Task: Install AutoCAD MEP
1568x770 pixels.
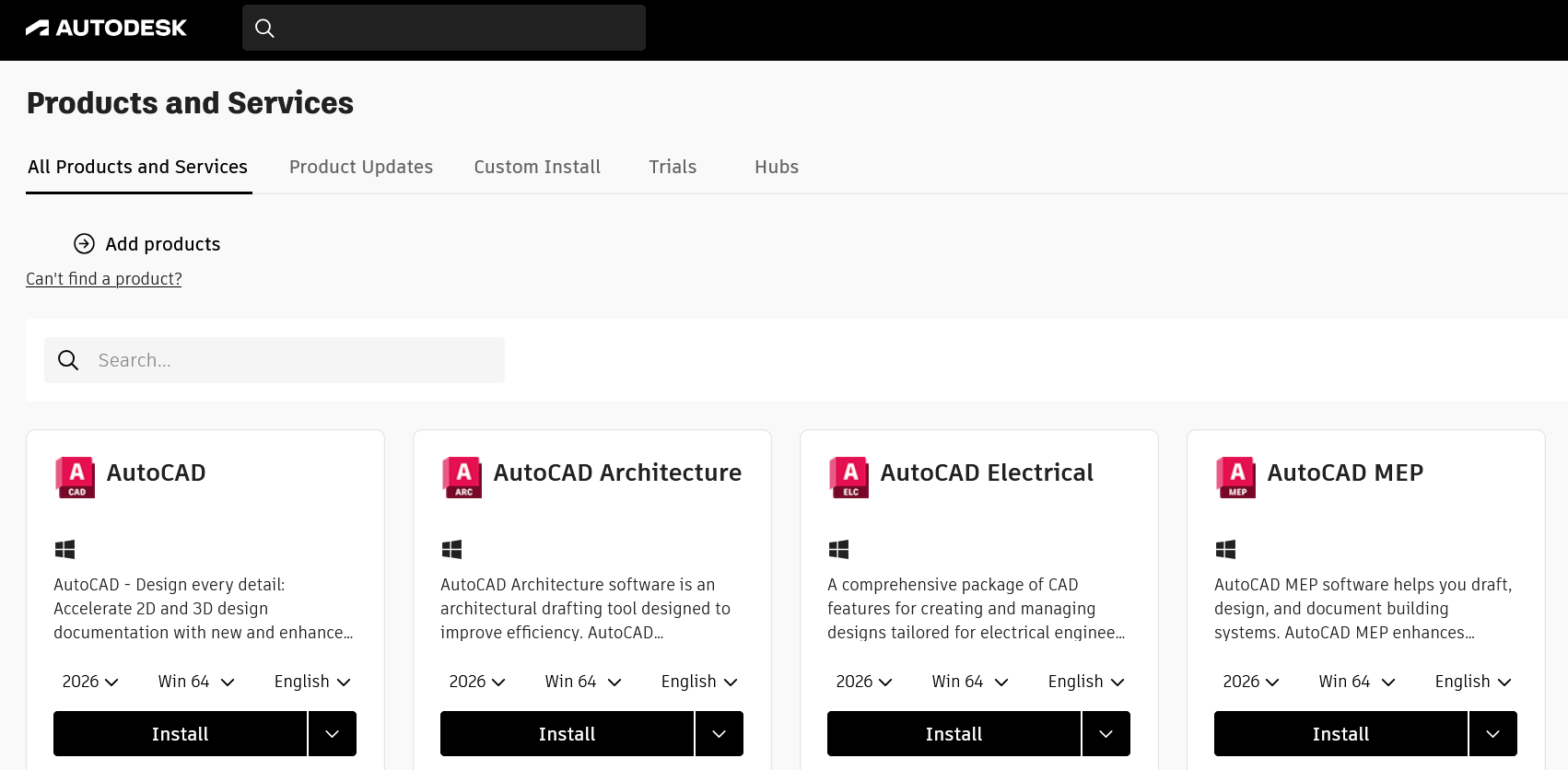Action: point(1340,734)
